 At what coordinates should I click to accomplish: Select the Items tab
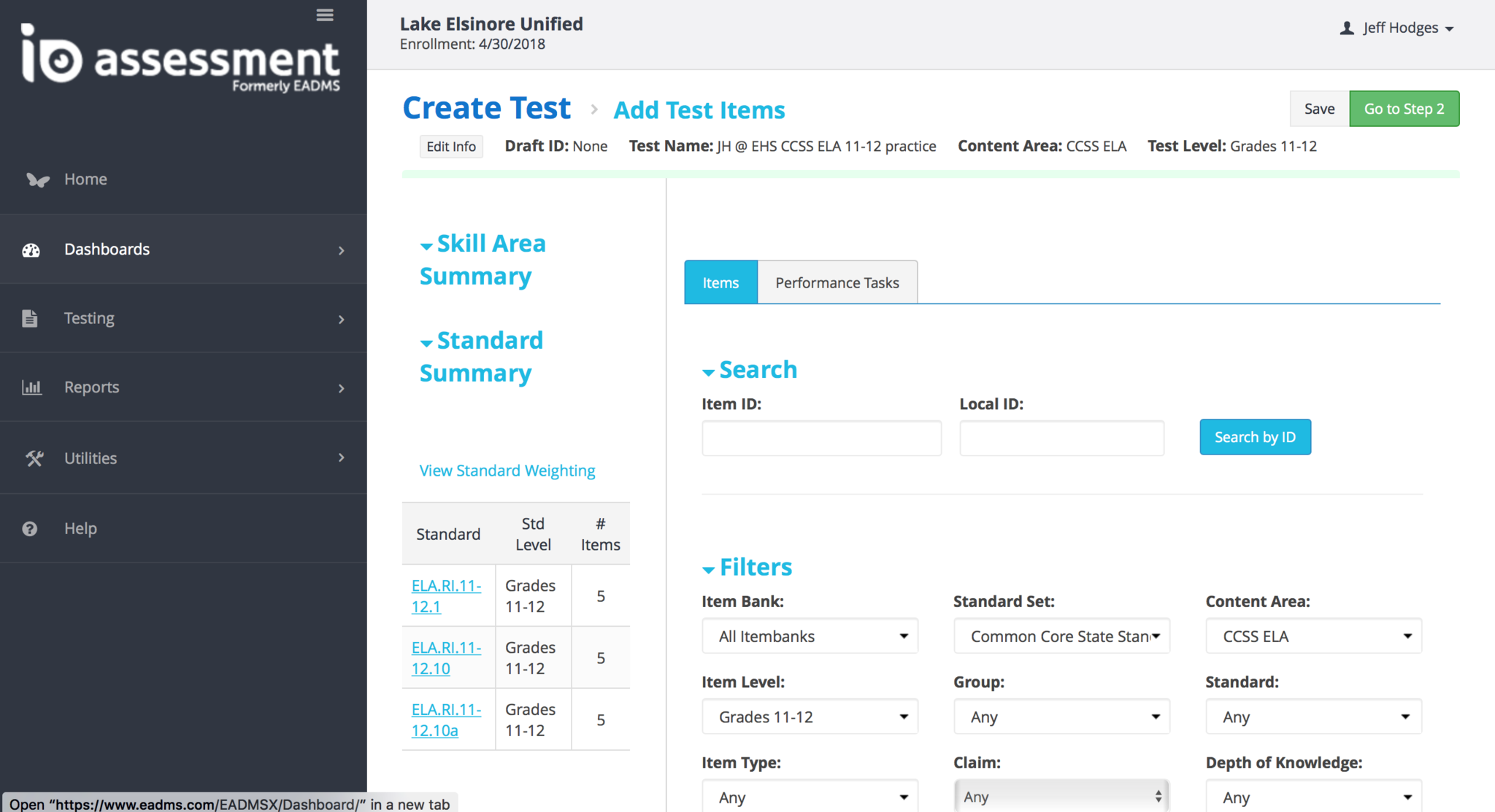coord(720,282)
